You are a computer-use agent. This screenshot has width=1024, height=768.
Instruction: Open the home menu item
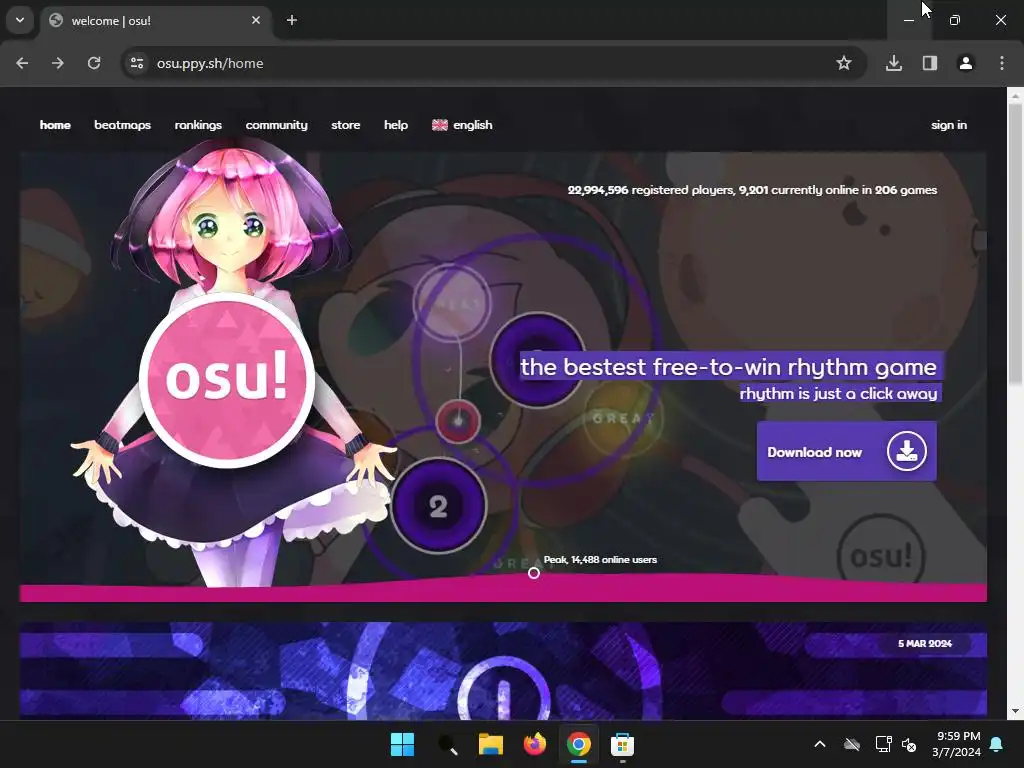pyautogui.click(x=55, y=125)
